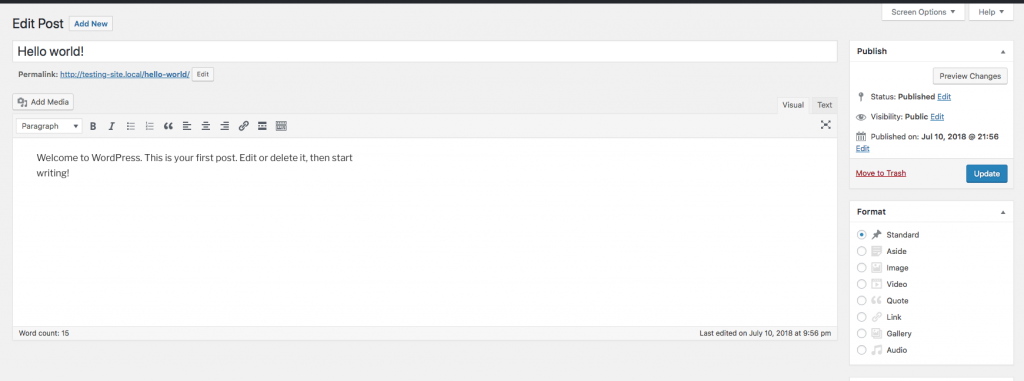Insert a numbered list

point(150,126)
